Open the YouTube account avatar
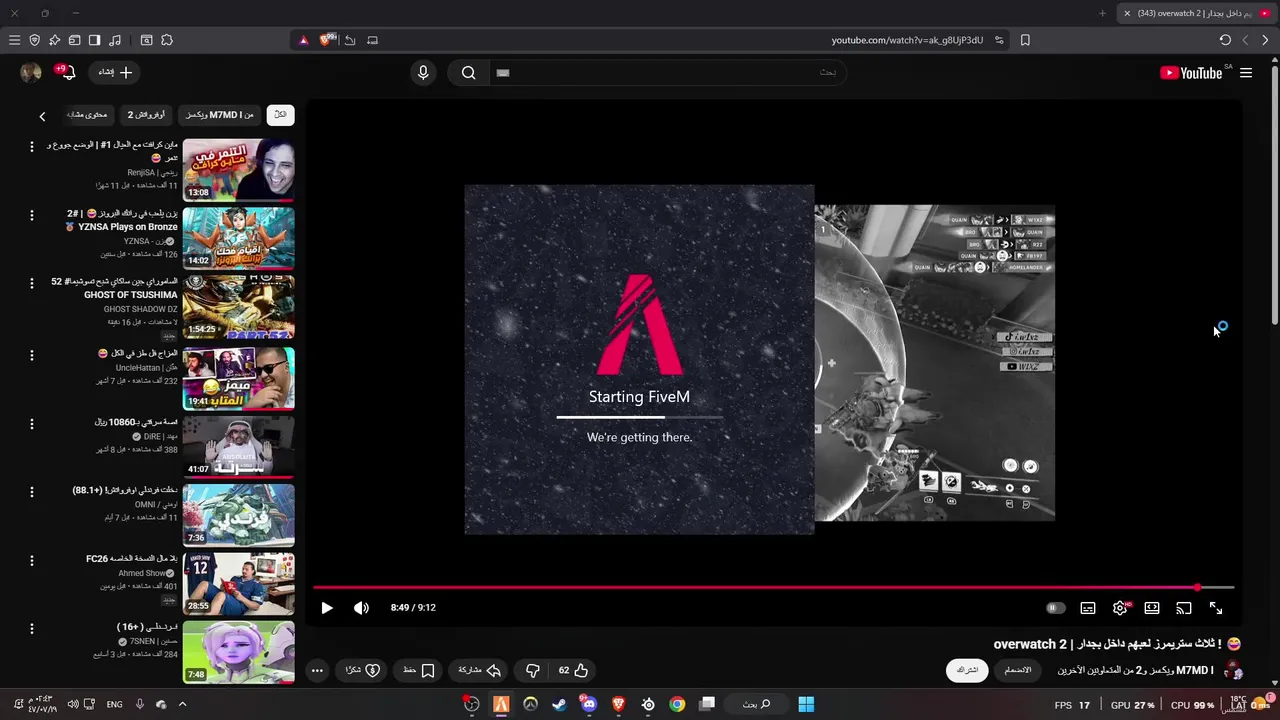The height and width of the screenshot is (720, 1280). (31, 72)
